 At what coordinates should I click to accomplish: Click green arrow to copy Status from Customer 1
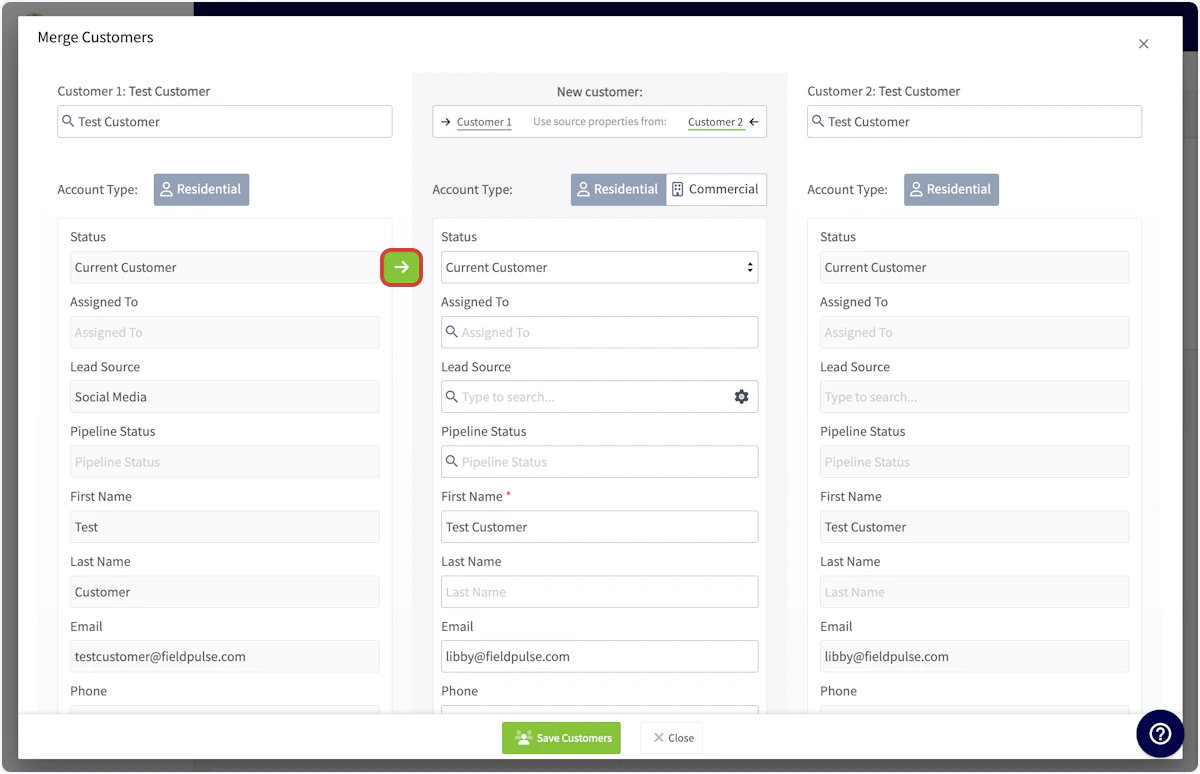tap(401, 267)
